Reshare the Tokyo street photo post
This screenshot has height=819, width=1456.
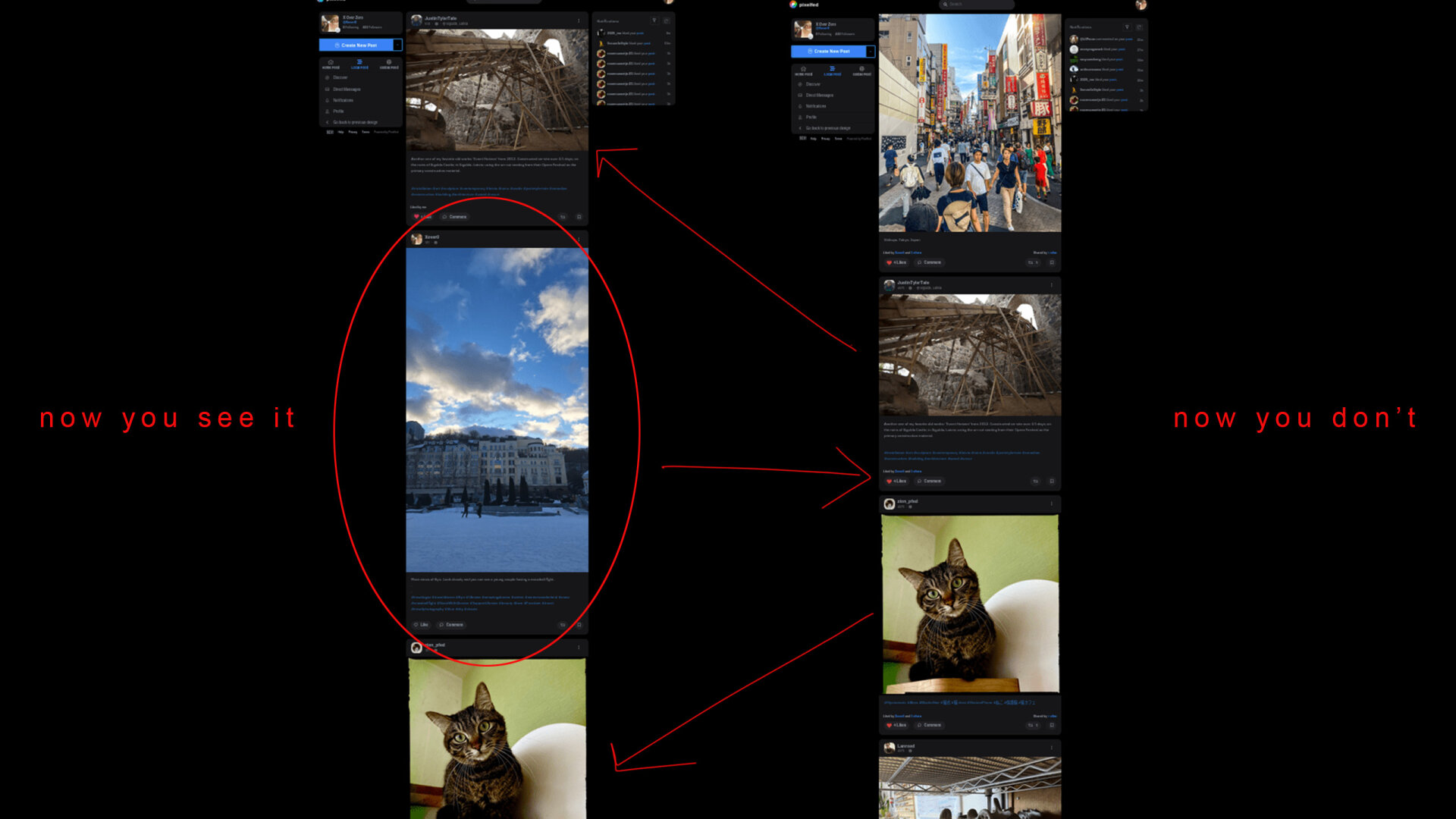click(1033, 262)
